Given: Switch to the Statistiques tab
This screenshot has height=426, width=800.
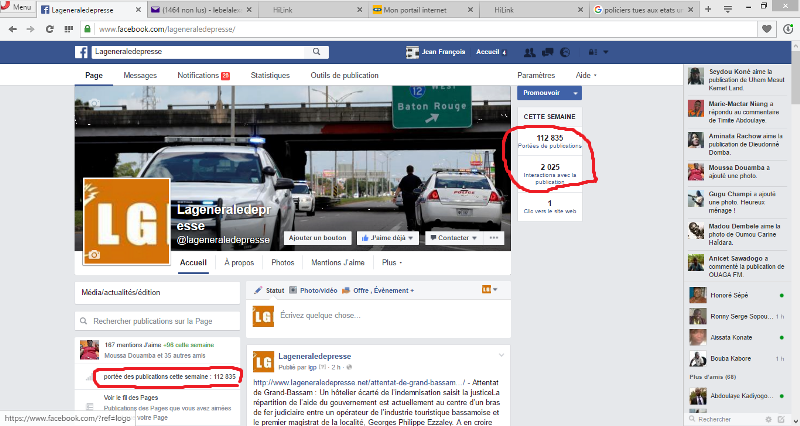Looking at the screenshot, I should click(x=269, y=75).
